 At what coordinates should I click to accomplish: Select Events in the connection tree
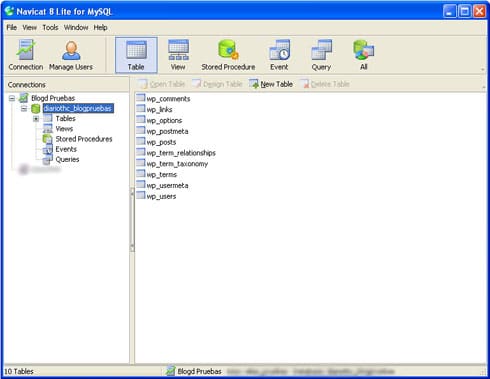pyautogui.click(x=66, y=149)
